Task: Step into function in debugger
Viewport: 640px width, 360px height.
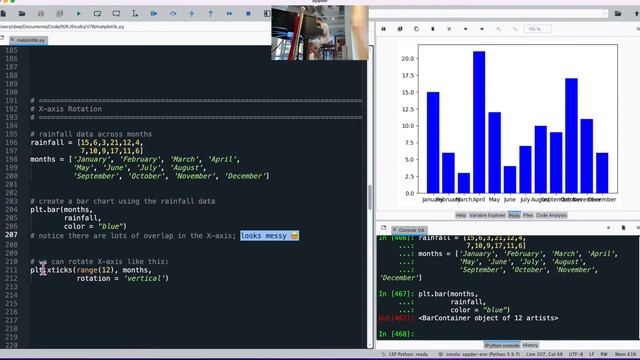Action: tap(191, 14)
